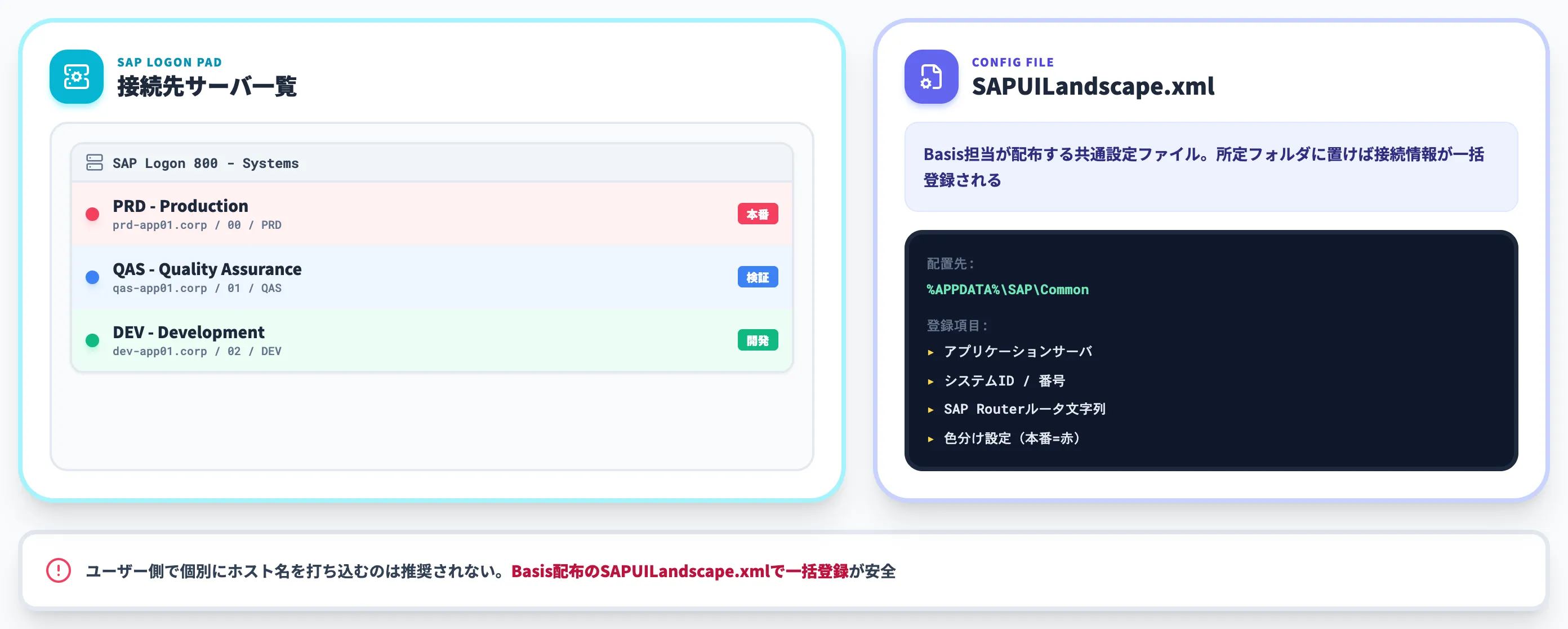The image size is (1568, 629).
Task: Click the green dot next to DEV - Development
Action: [92, 340]
